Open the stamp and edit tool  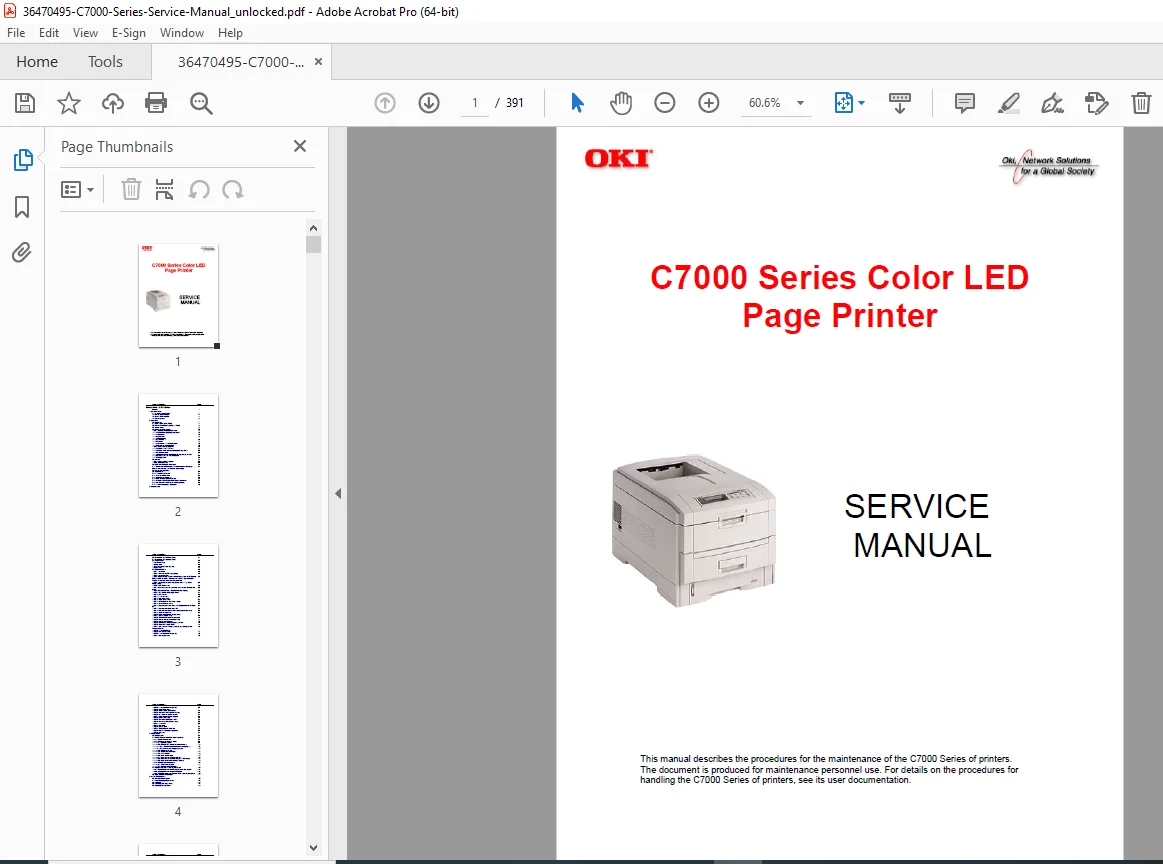1096,103
